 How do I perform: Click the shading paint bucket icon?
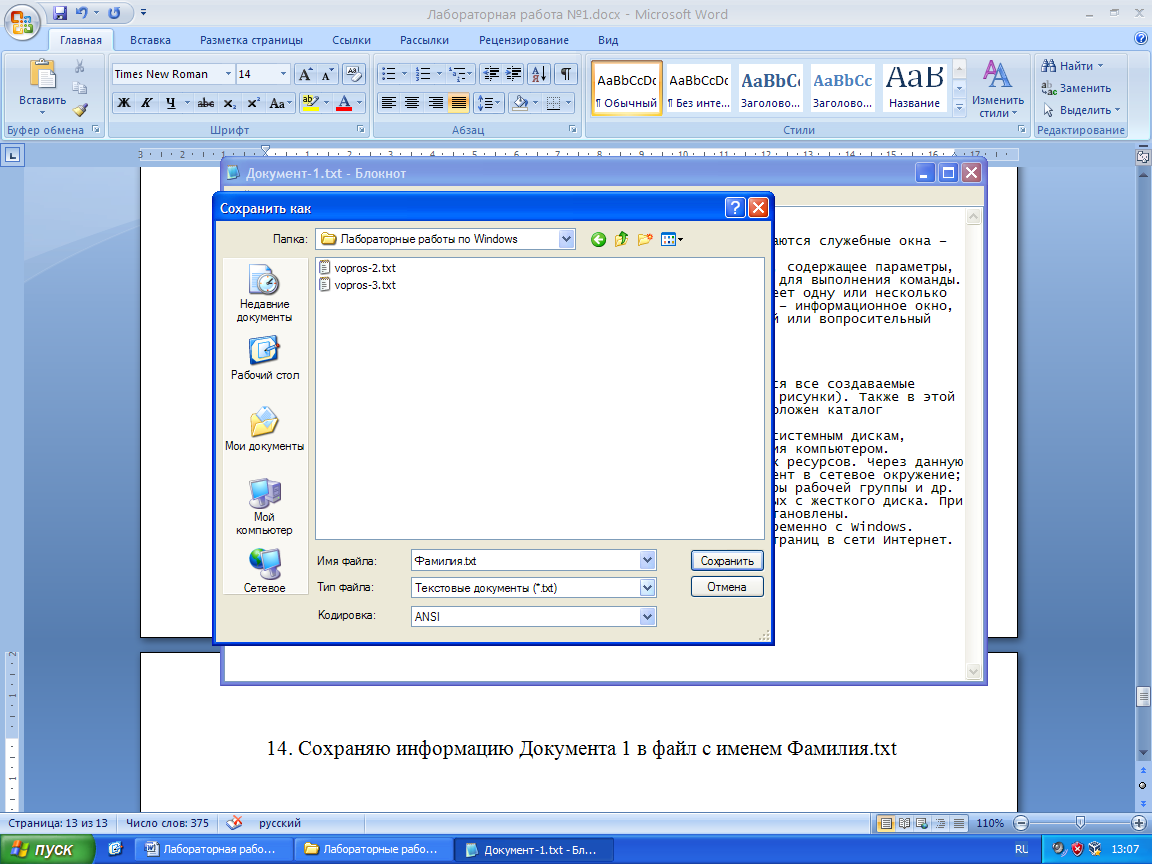(520, 103)
